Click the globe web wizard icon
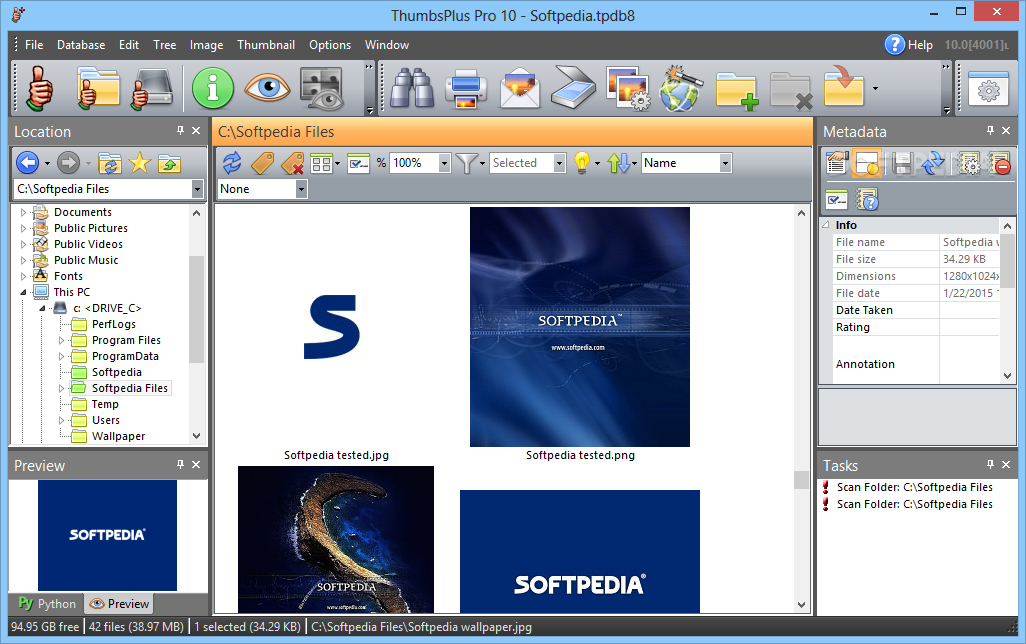Viewport: 1026px width, 644px height. click(681, 88)
